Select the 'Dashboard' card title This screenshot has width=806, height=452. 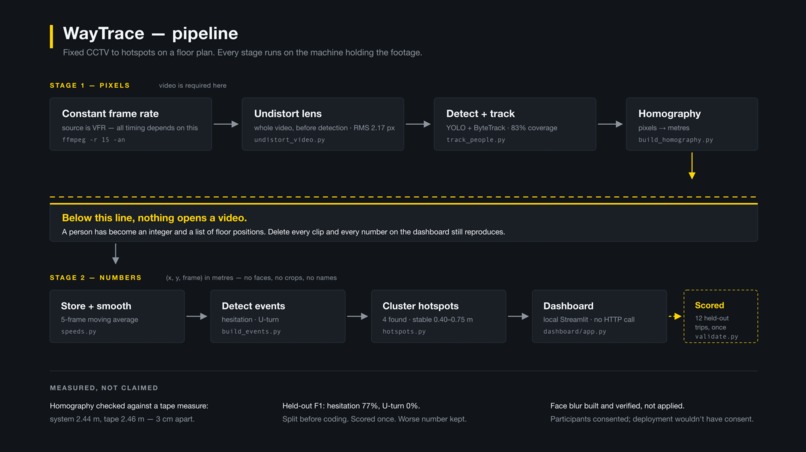coord(568,306)
